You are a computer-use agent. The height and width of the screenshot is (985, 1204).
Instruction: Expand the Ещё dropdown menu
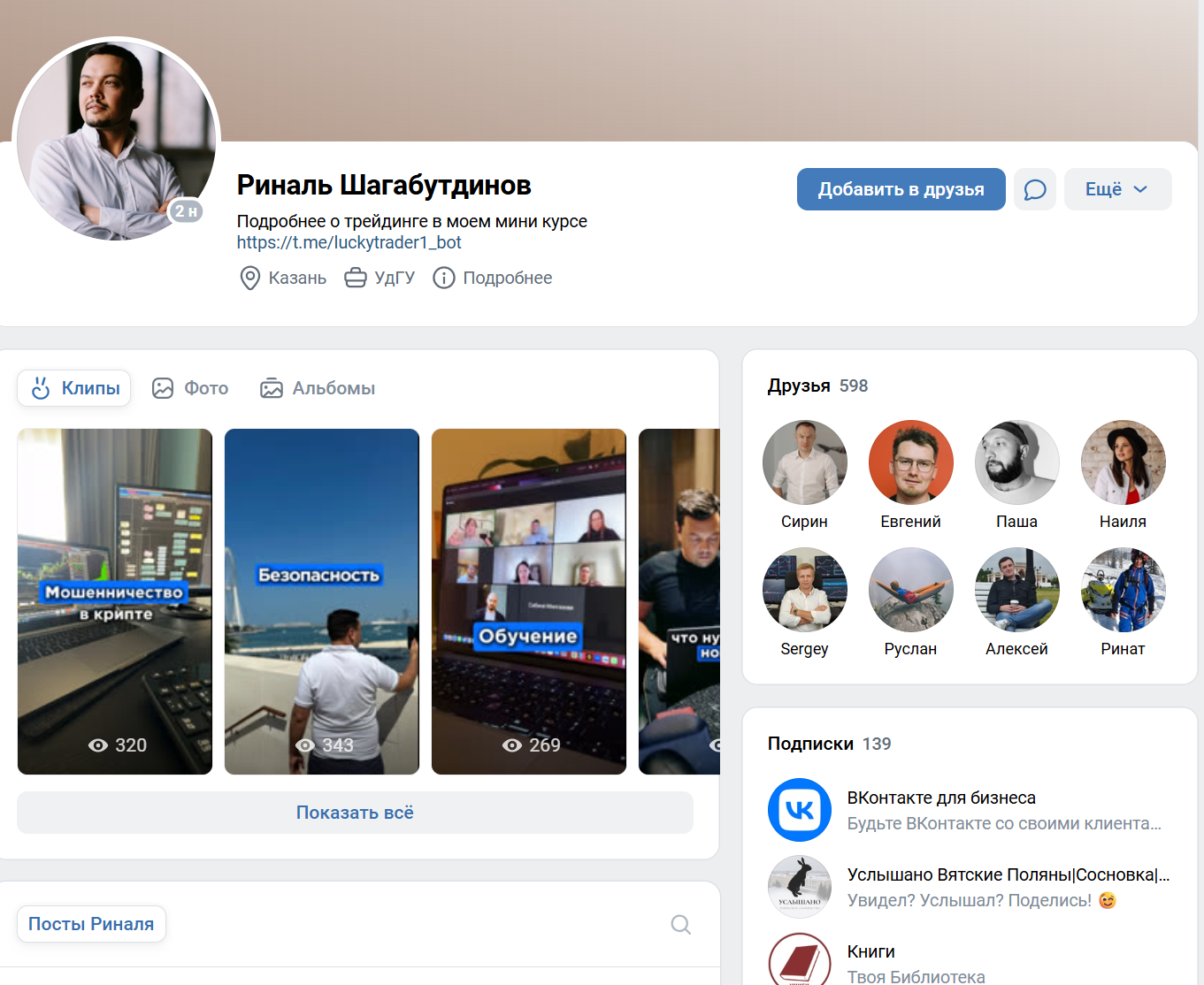point(1118,189)
